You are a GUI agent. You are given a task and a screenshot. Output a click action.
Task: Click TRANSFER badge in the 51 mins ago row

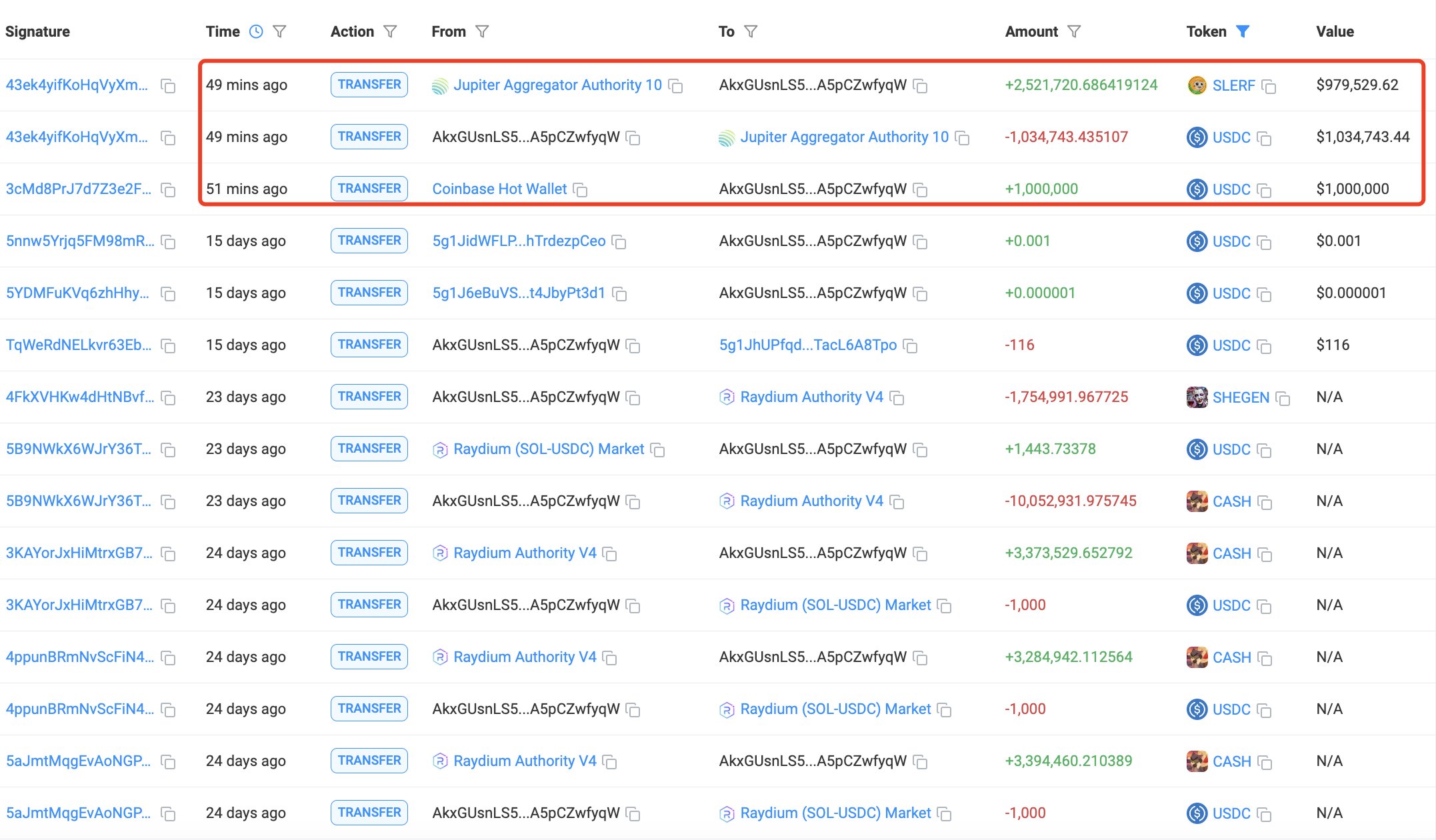(x=369, y=189)
